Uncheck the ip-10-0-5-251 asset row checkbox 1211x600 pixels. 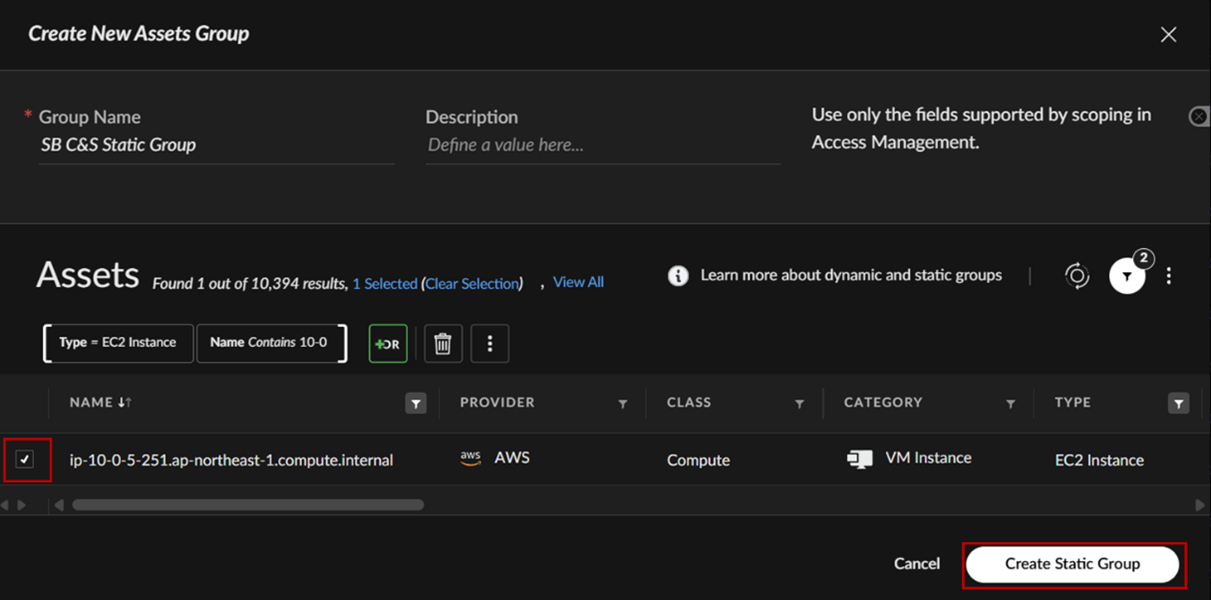pyautogui.click(x=25, y=460)
